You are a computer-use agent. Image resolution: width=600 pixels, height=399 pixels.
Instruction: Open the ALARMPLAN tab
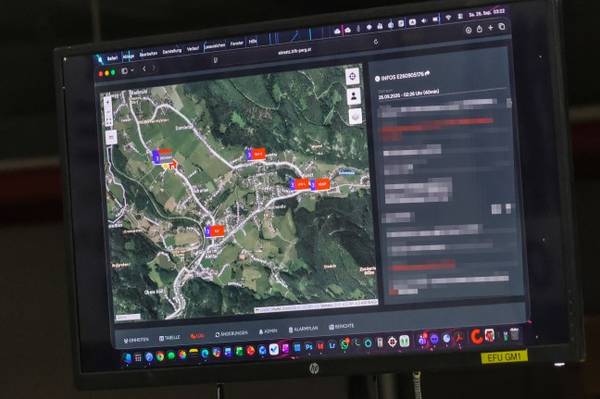303,329
